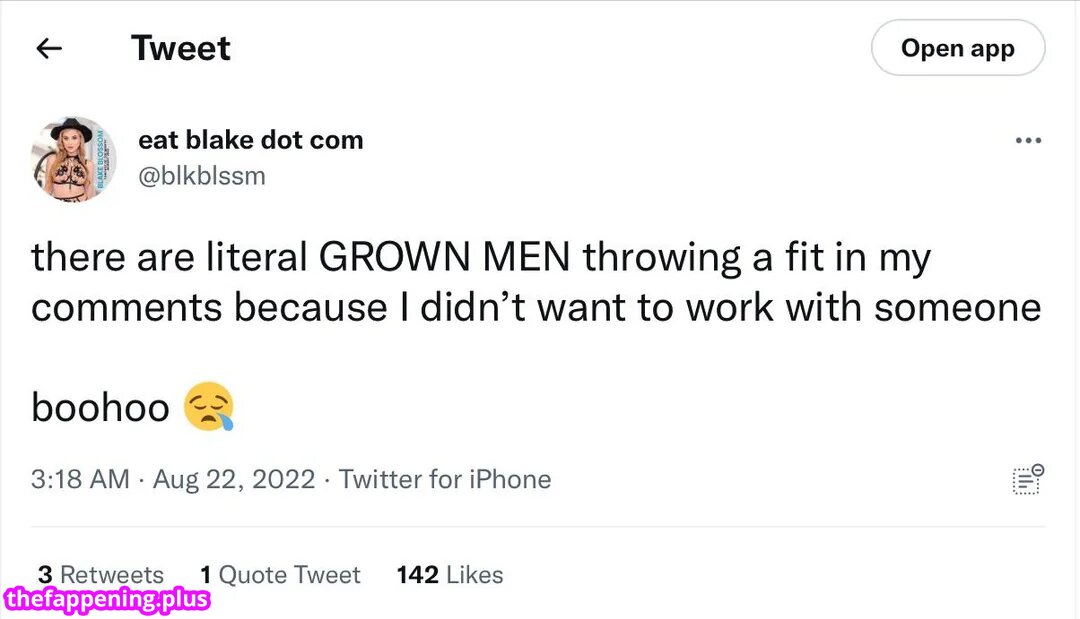Go back using the left arrow
This screenshot has width=1080, height=619.
click(x=49, y=48)
